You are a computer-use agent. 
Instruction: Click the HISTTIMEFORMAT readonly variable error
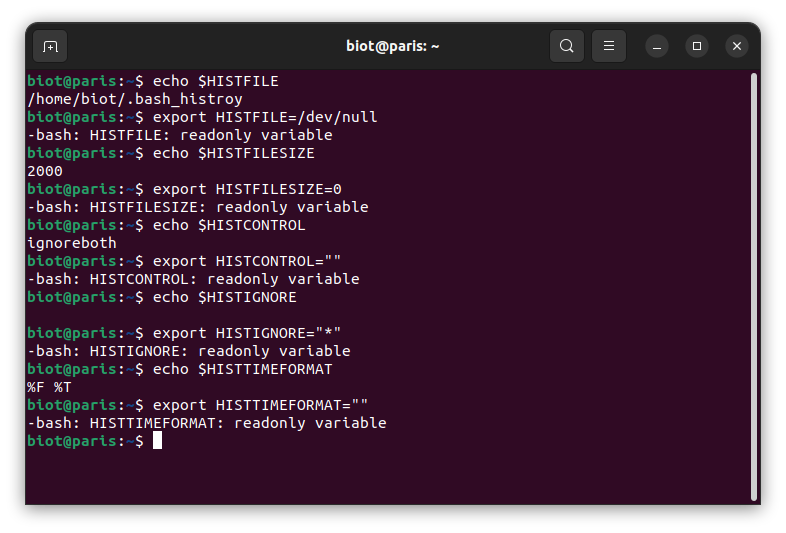207,423
